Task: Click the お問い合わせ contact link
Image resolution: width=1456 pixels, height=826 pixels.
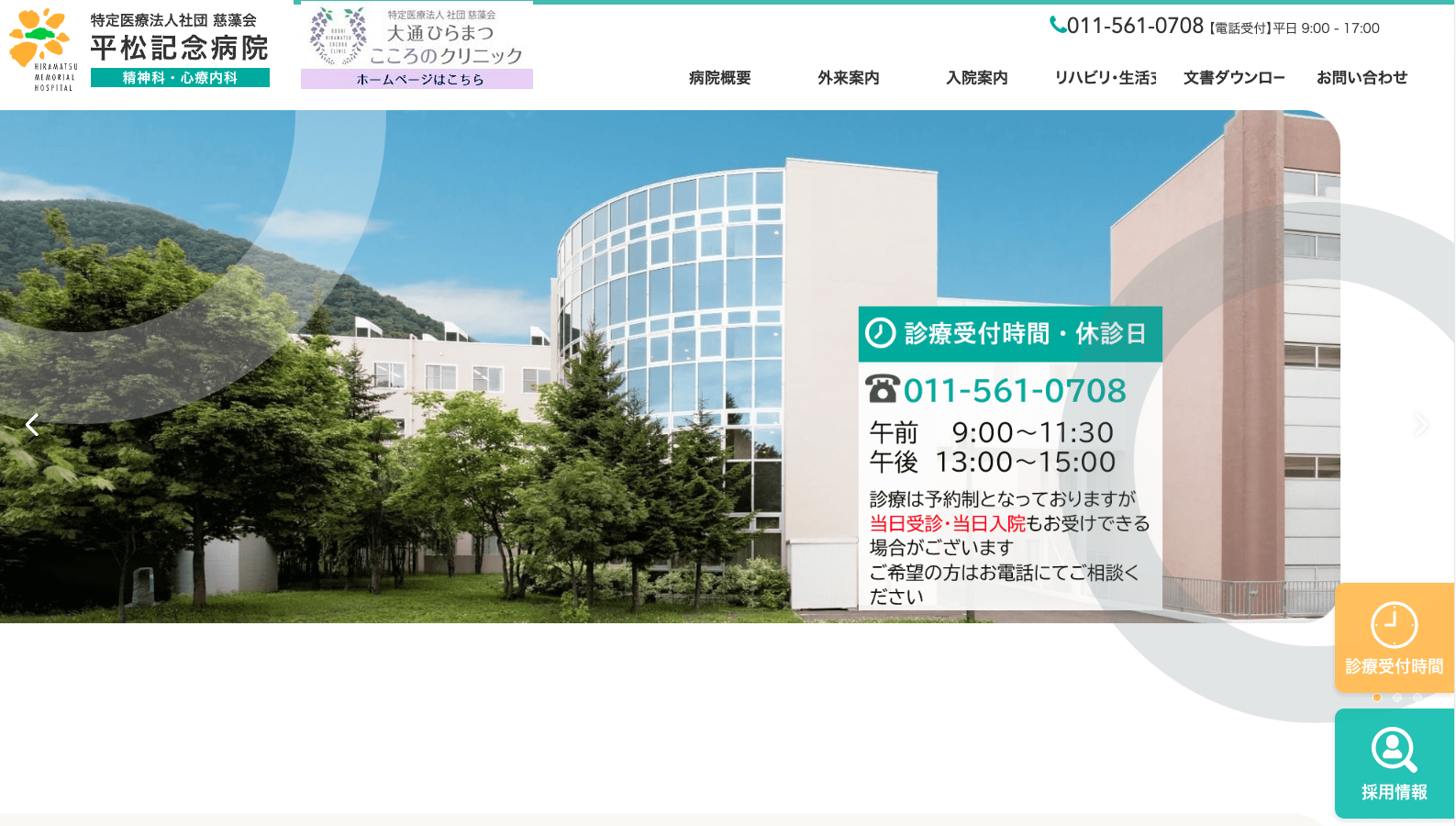Action: tap(1362, 78)
